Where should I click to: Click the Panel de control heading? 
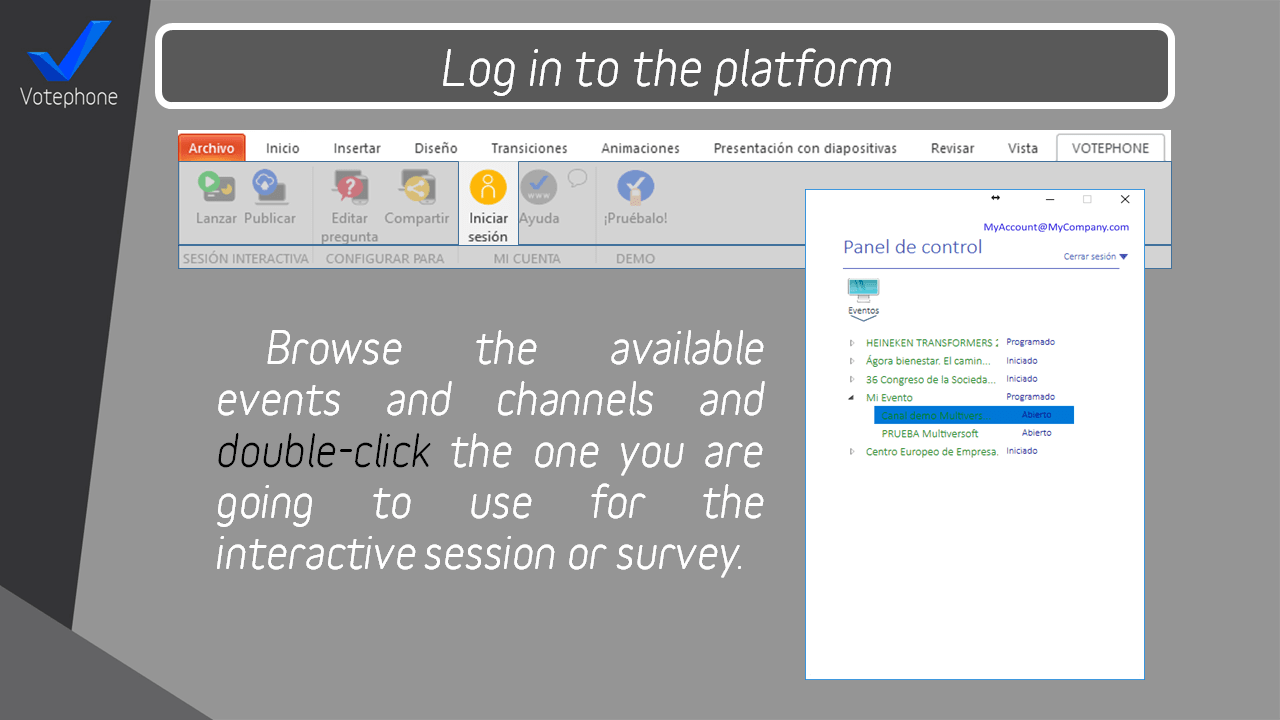pyautogui.click(x=913, y=247)
